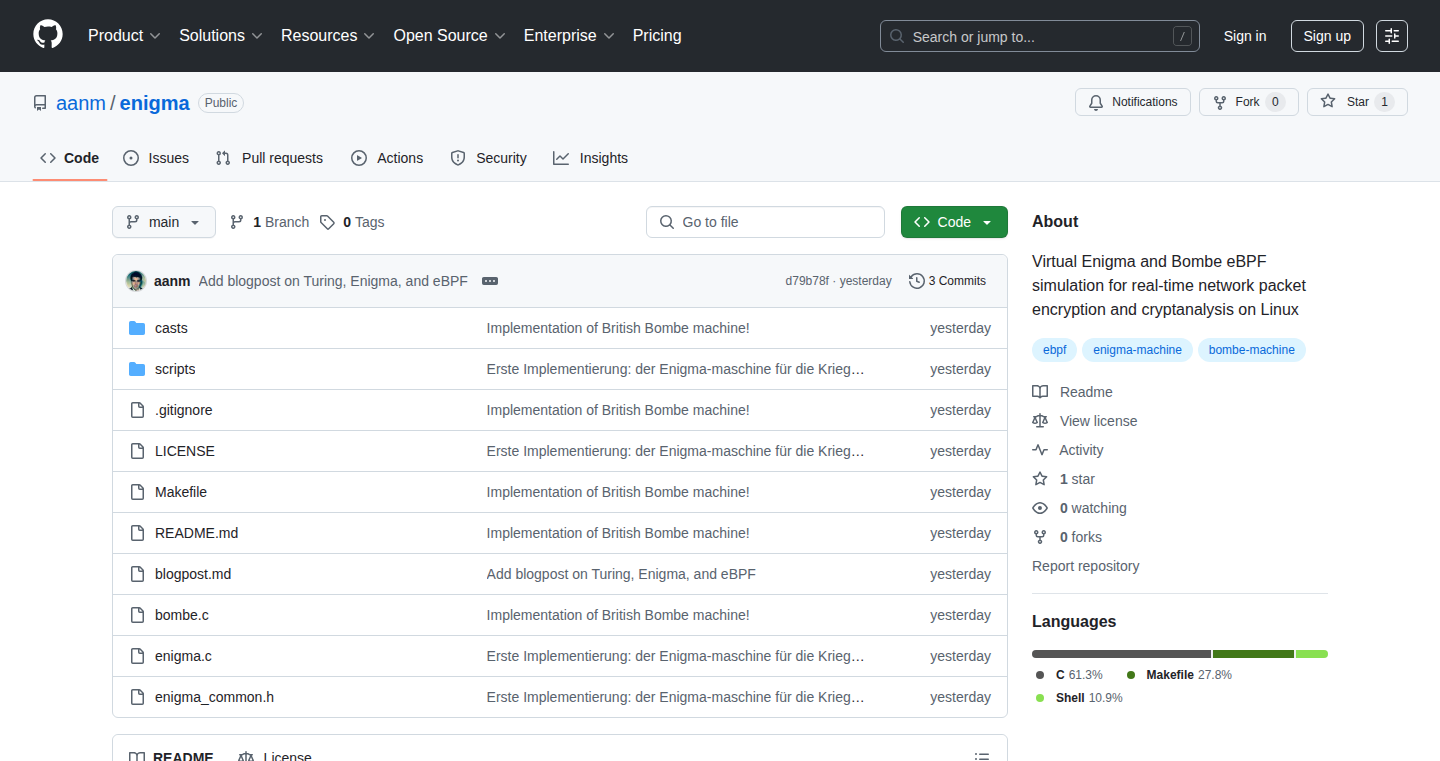Click the casts folder icon
The image size is (1440, 761).
coord(137,328)
